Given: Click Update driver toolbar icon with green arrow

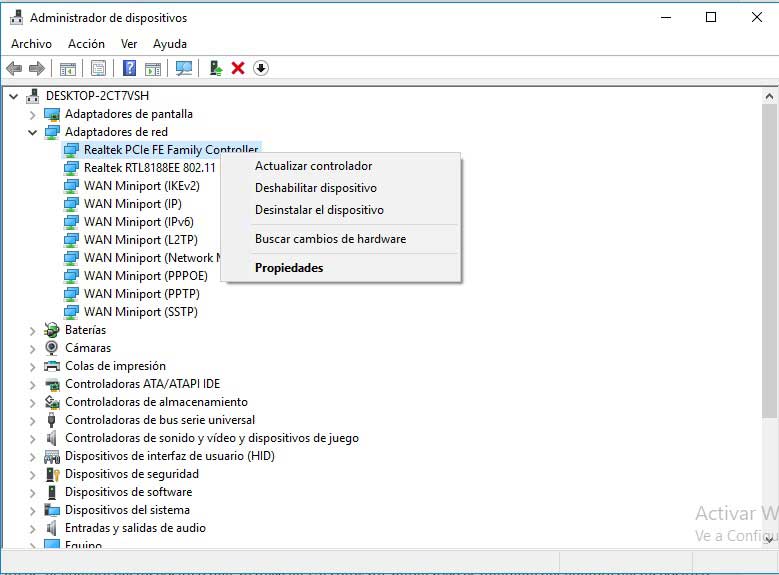Looking at the screenshot, I should pyautogui.click(x=216, y=68).
